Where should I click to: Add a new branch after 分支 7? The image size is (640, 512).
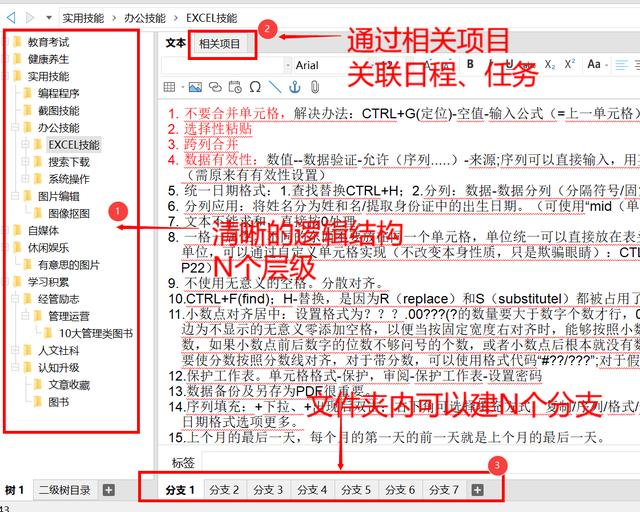(477, 490)
